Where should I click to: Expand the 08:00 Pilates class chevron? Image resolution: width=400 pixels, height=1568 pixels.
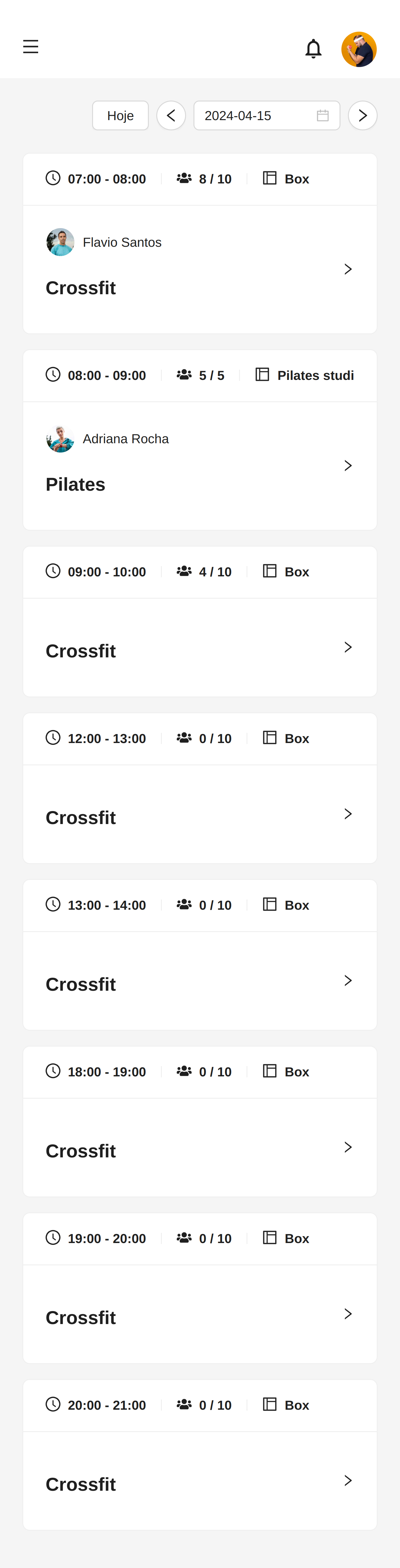click(x=348, y=466)
